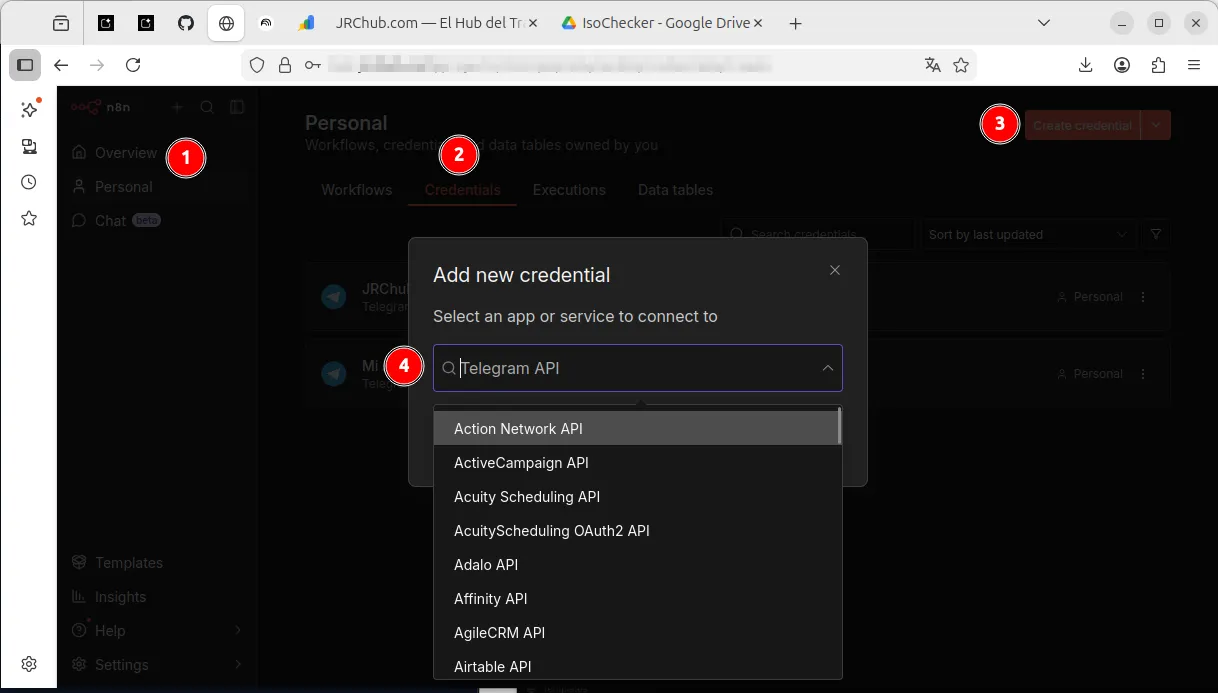The width and height of the screenshot is (1218, 693).
Task: Open the bookmarks star in the browser sidebar
Action: coord(29,218)
